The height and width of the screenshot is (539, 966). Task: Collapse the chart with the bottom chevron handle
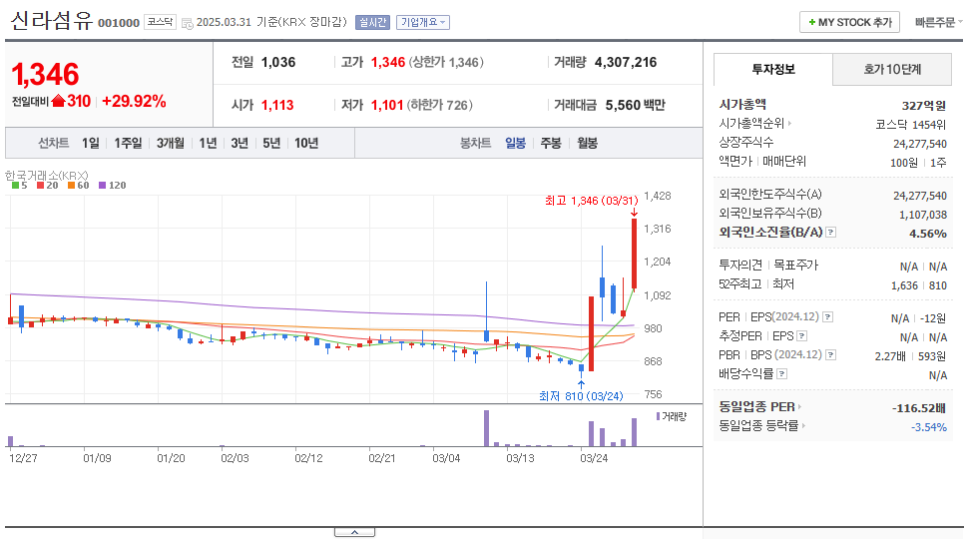click(x=354, y=532)
